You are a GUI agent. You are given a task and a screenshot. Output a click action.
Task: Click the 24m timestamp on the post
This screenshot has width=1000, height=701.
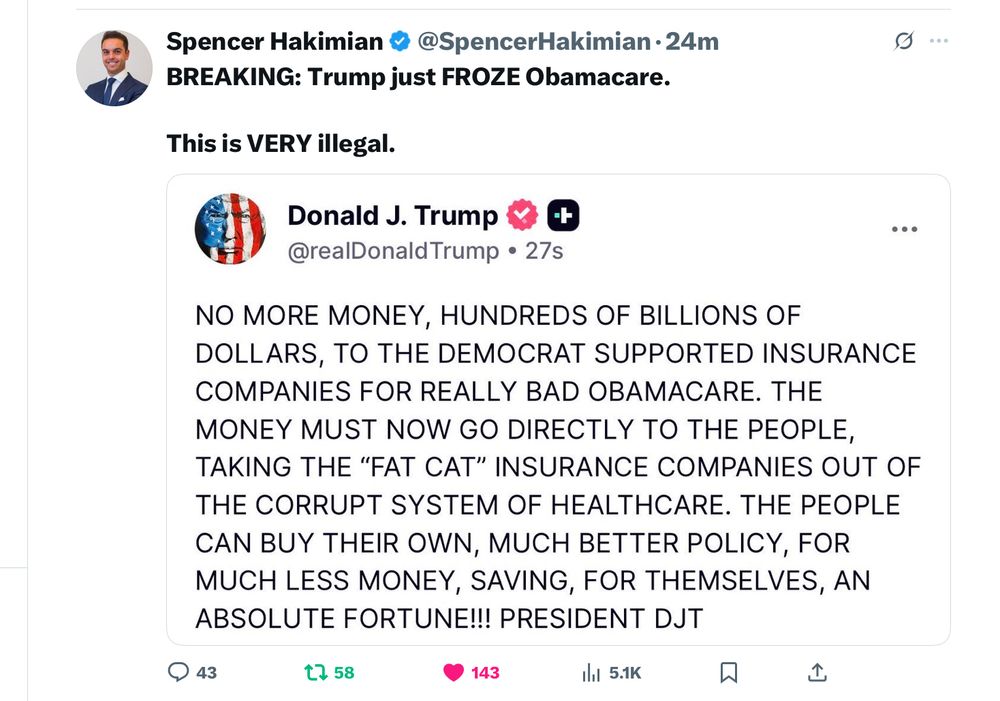coord(692,41)
